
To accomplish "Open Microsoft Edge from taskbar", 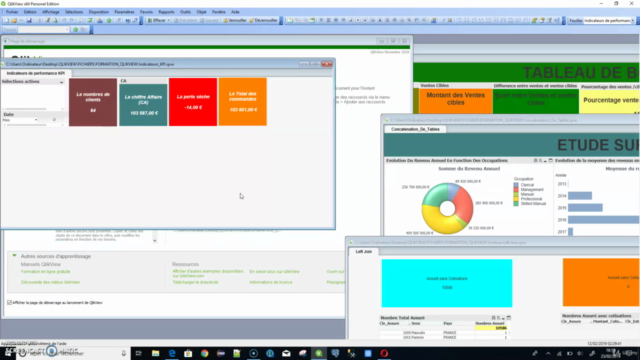I will coord(172,353).
